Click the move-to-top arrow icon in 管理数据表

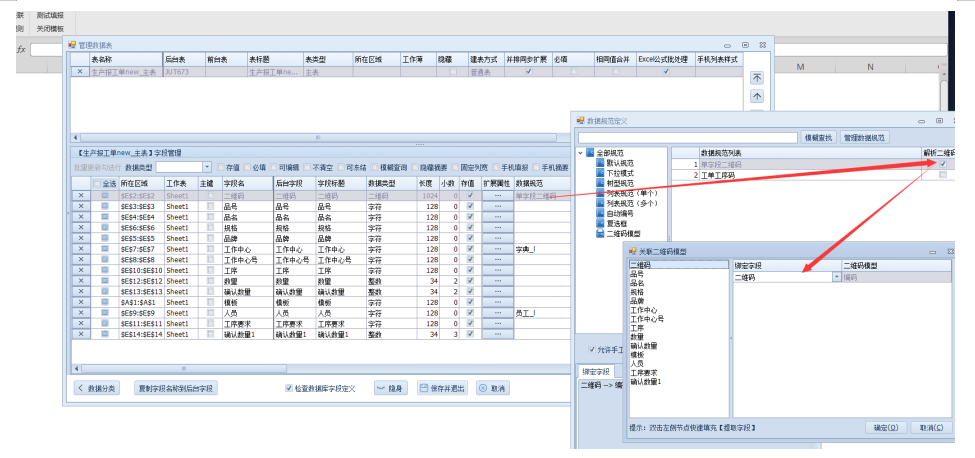click(756, 77)
